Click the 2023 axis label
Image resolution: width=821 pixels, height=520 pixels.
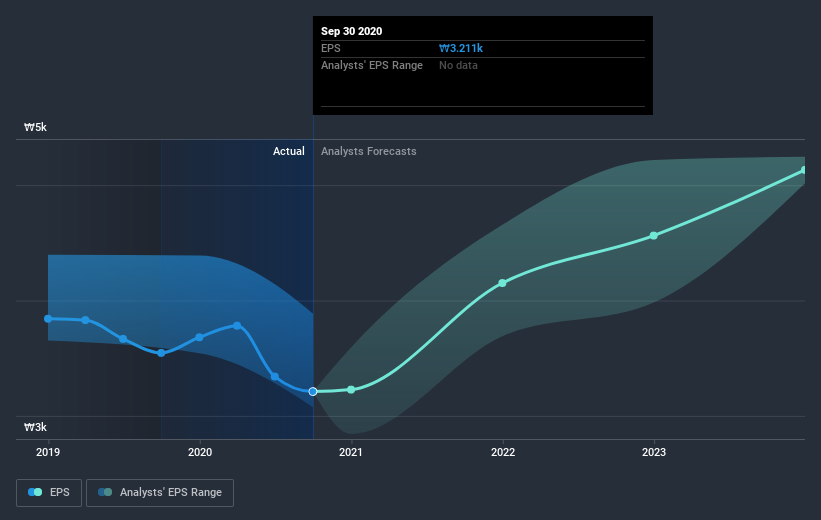[x=654, y=452]
